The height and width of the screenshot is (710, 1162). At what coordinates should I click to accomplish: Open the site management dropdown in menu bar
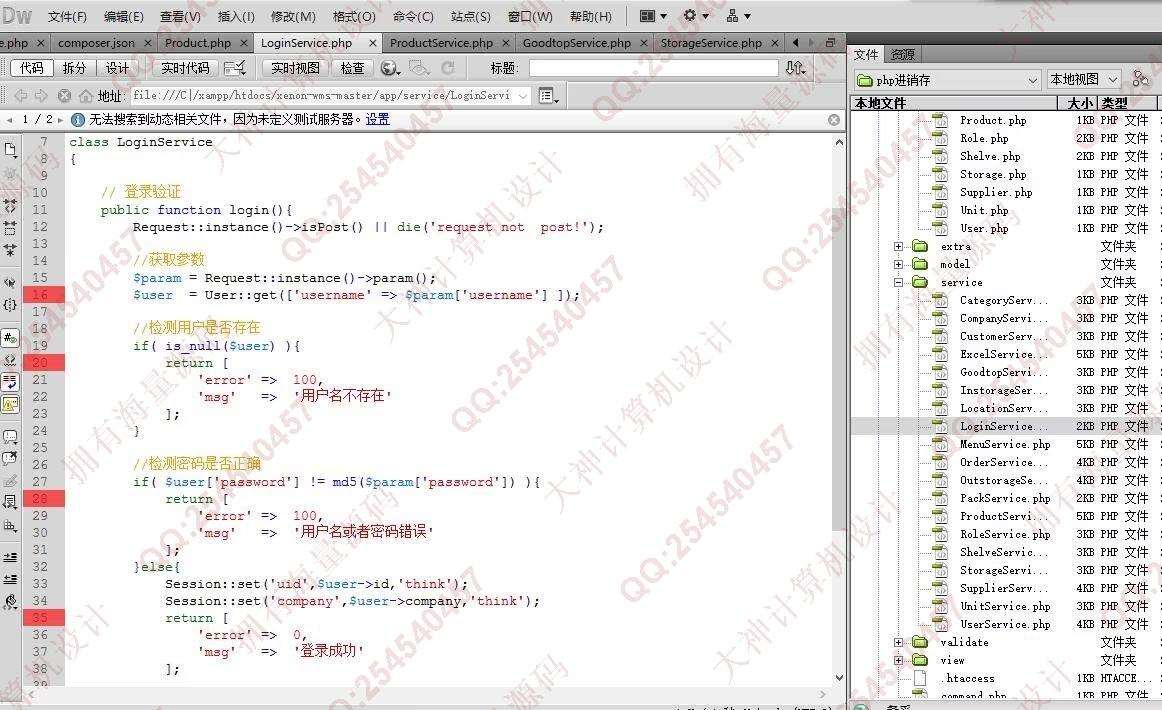pyautogui.click(x=738, y=16)
